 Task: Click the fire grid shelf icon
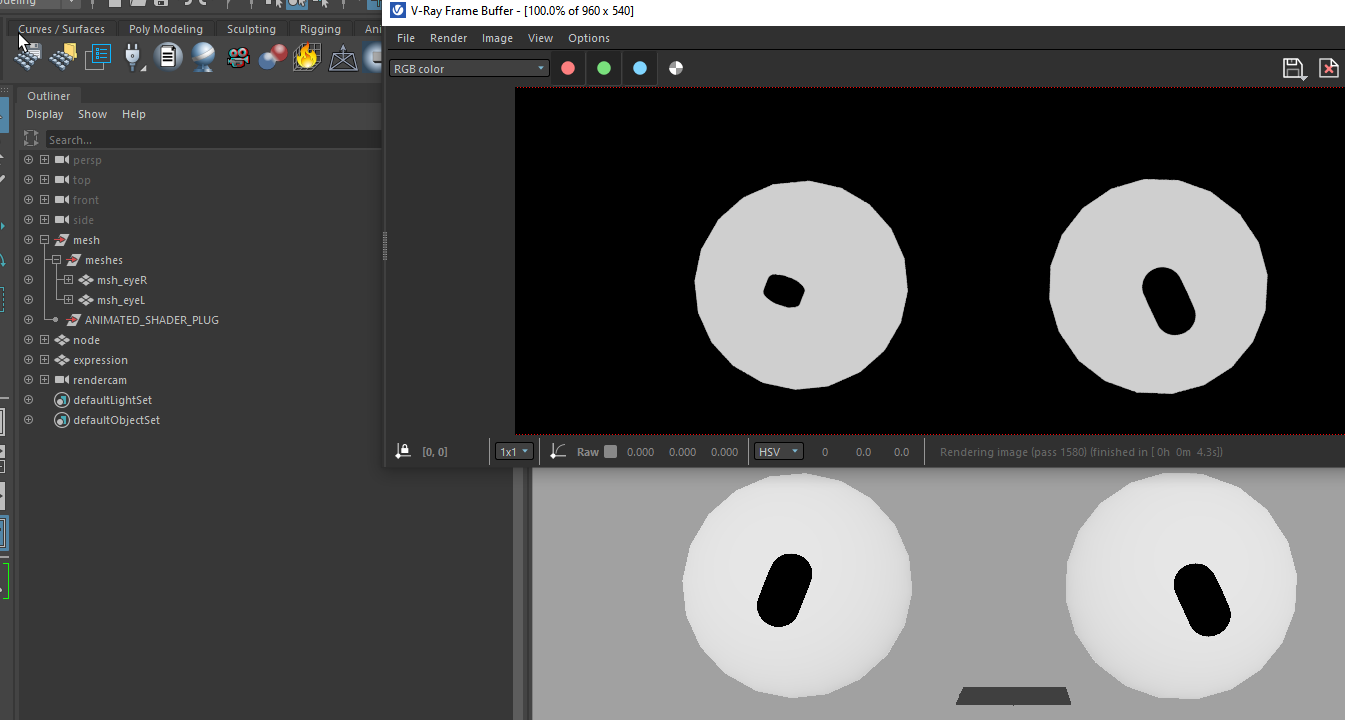tap(307, 56)
